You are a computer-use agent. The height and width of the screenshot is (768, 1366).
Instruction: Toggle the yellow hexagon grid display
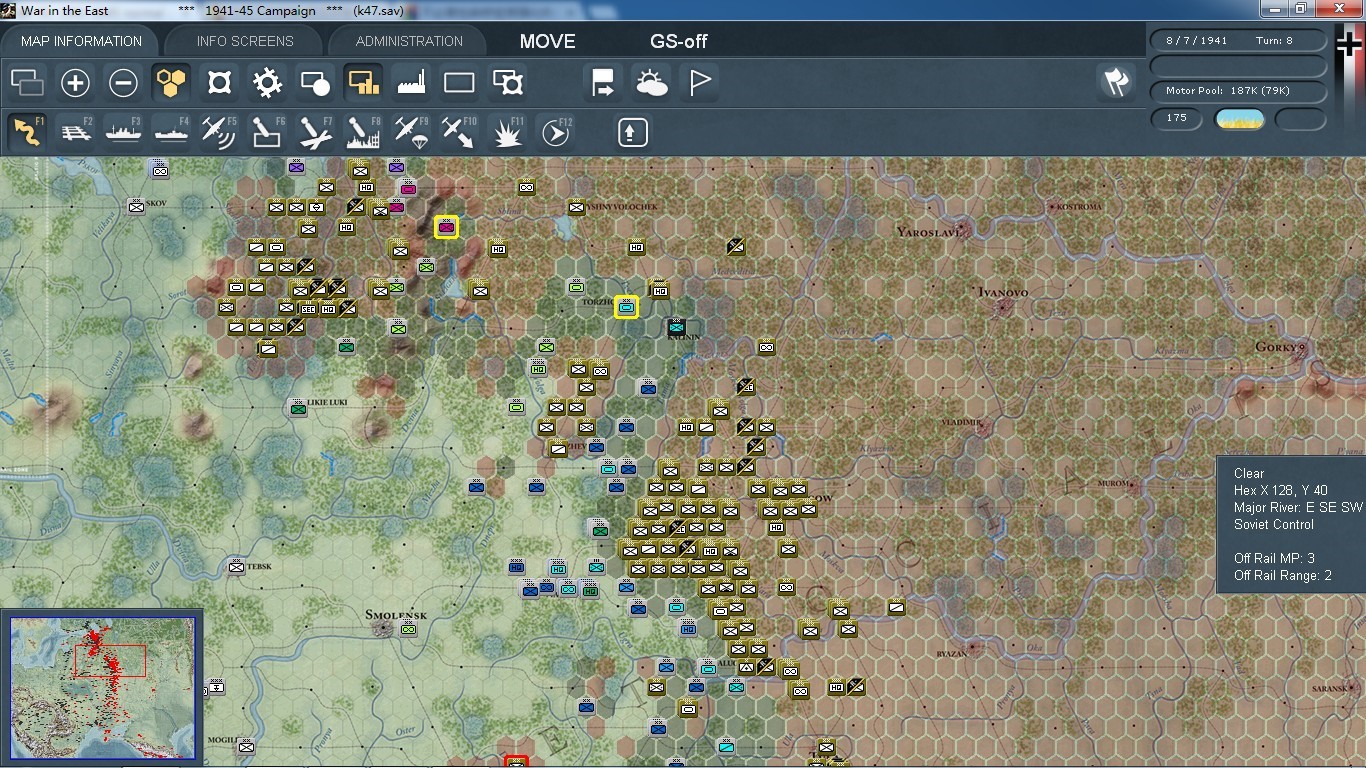(171, 82)
